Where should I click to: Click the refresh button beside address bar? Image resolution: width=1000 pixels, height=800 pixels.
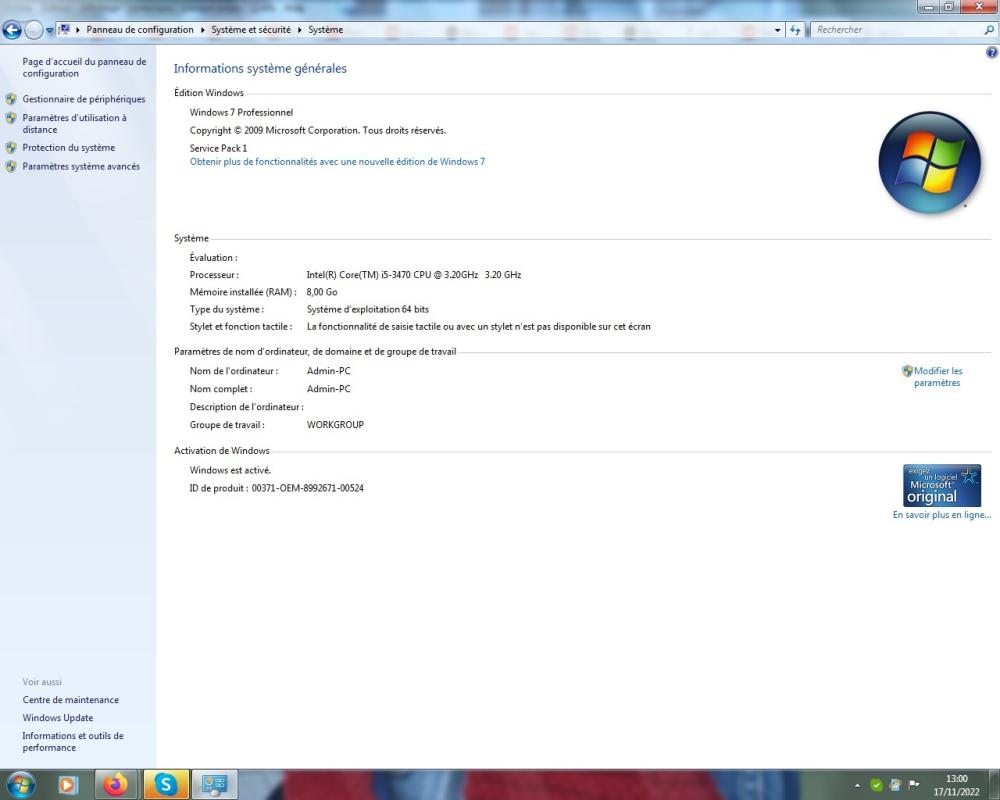[x=796, y=30]
